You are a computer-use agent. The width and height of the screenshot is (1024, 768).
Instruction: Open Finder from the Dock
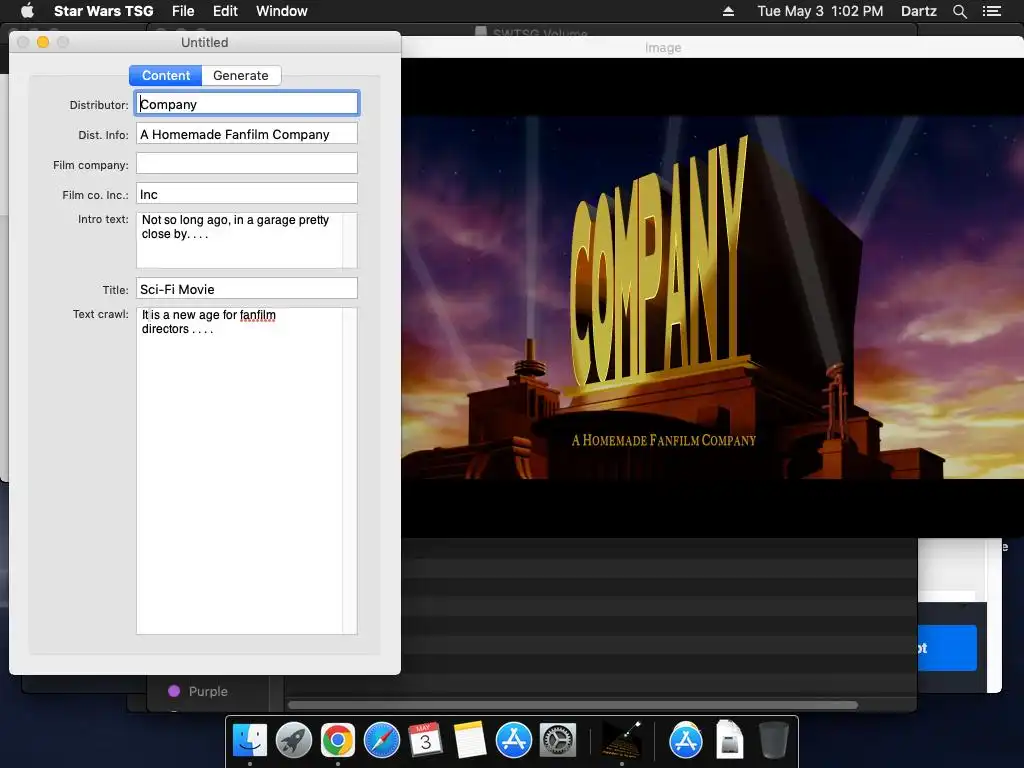[x=249, y=741]
